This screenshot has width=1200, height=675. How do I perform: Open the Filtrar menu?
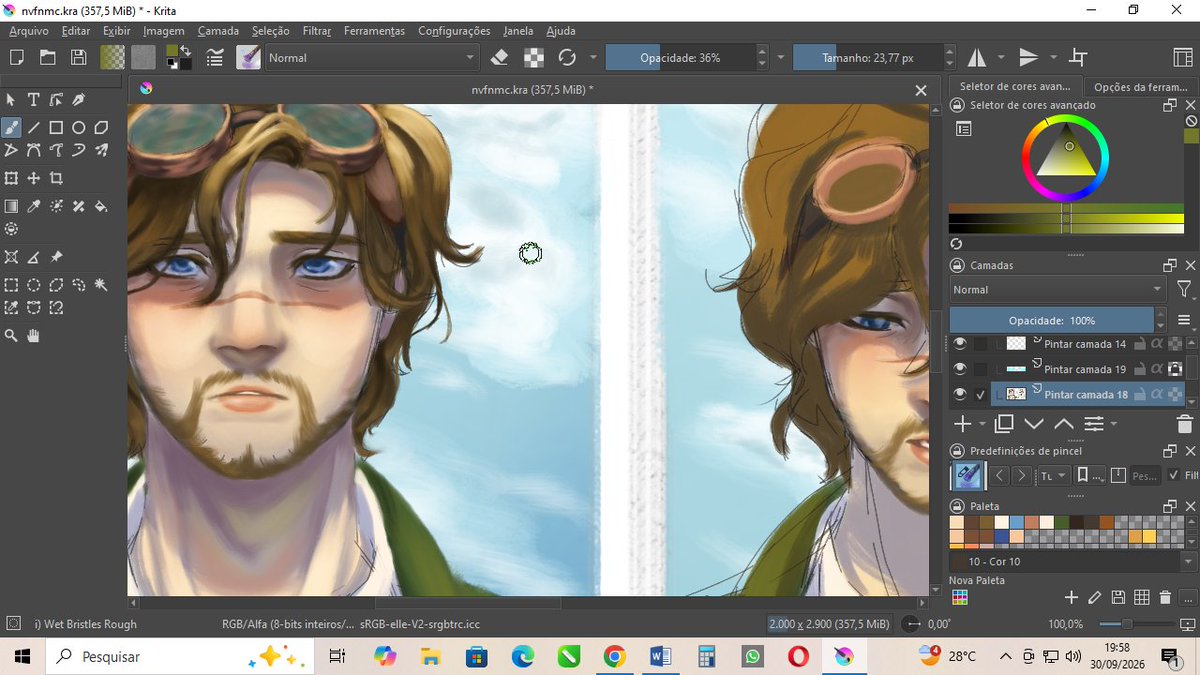317,31
